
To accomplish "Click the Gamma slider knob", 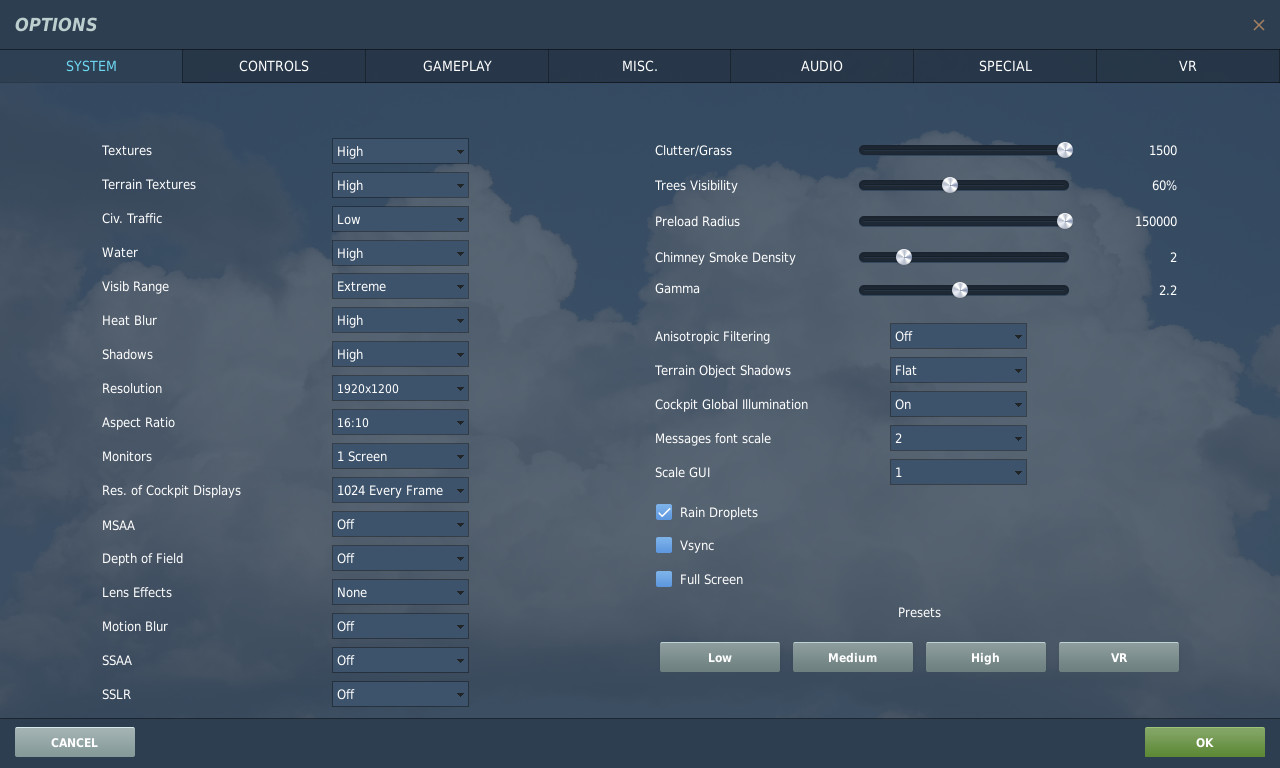I will click(960, 290).
